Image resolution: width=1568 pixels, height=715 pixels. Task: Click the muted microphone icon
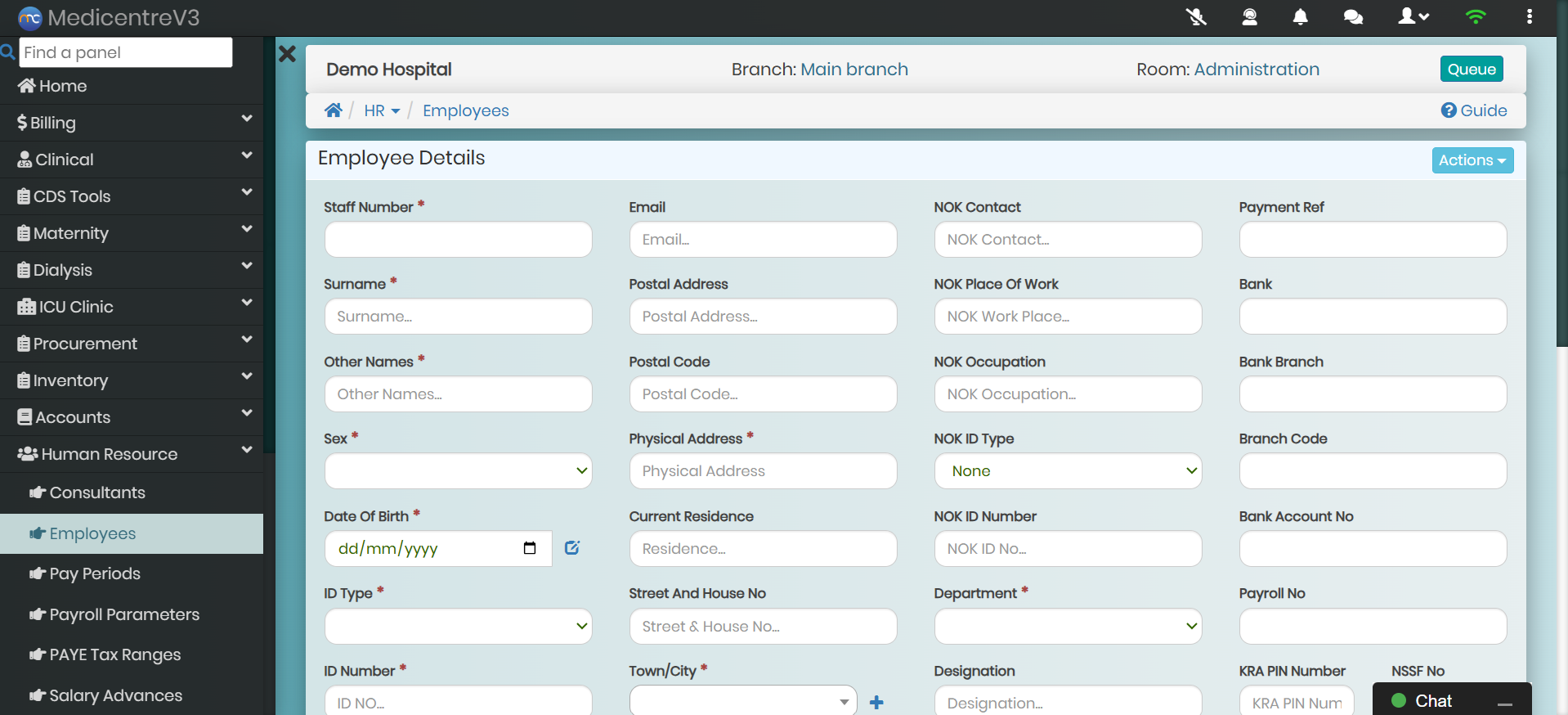1196,17
